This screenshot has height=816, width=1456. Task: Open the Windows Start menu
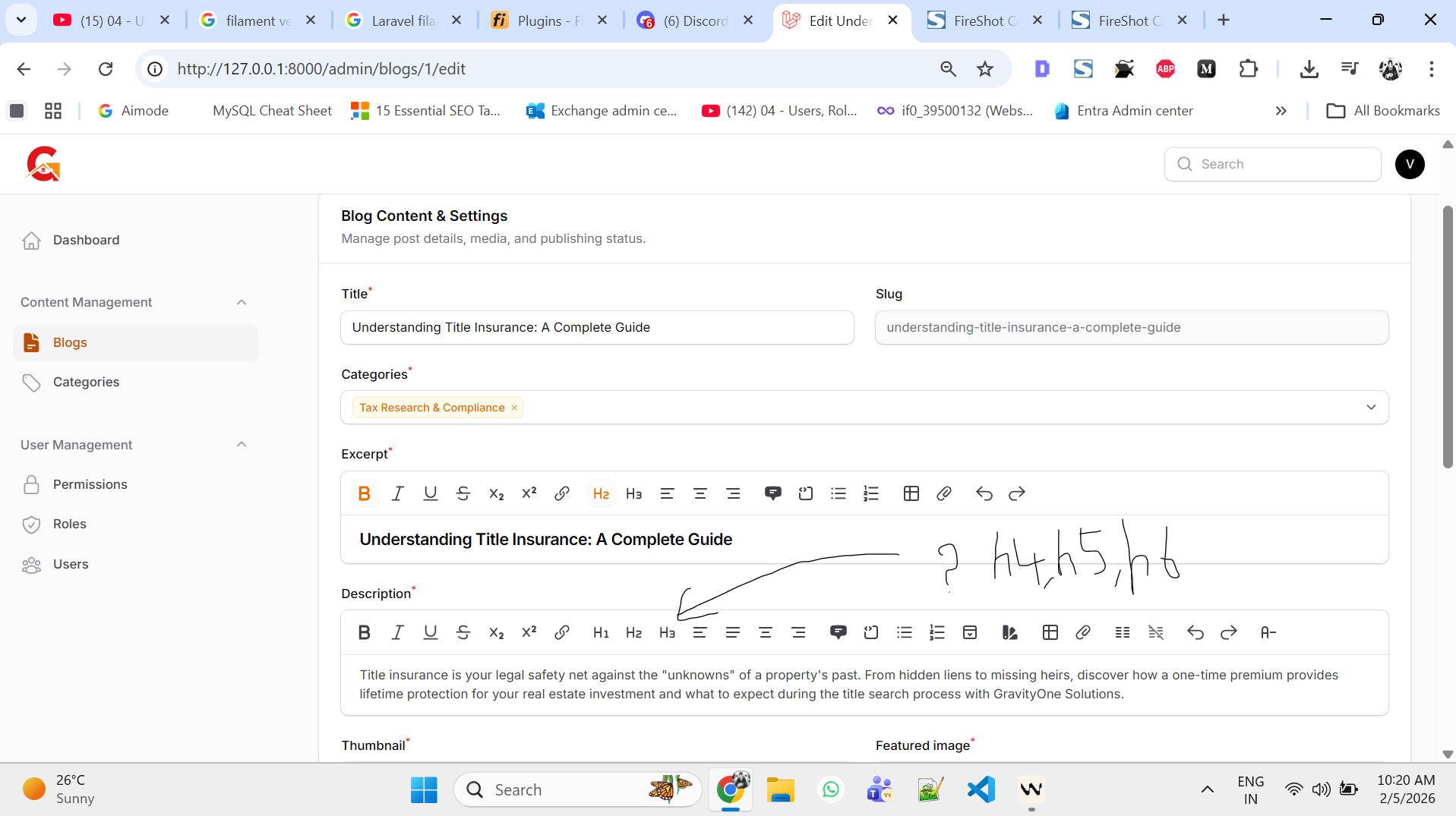(x=424, y=790)
